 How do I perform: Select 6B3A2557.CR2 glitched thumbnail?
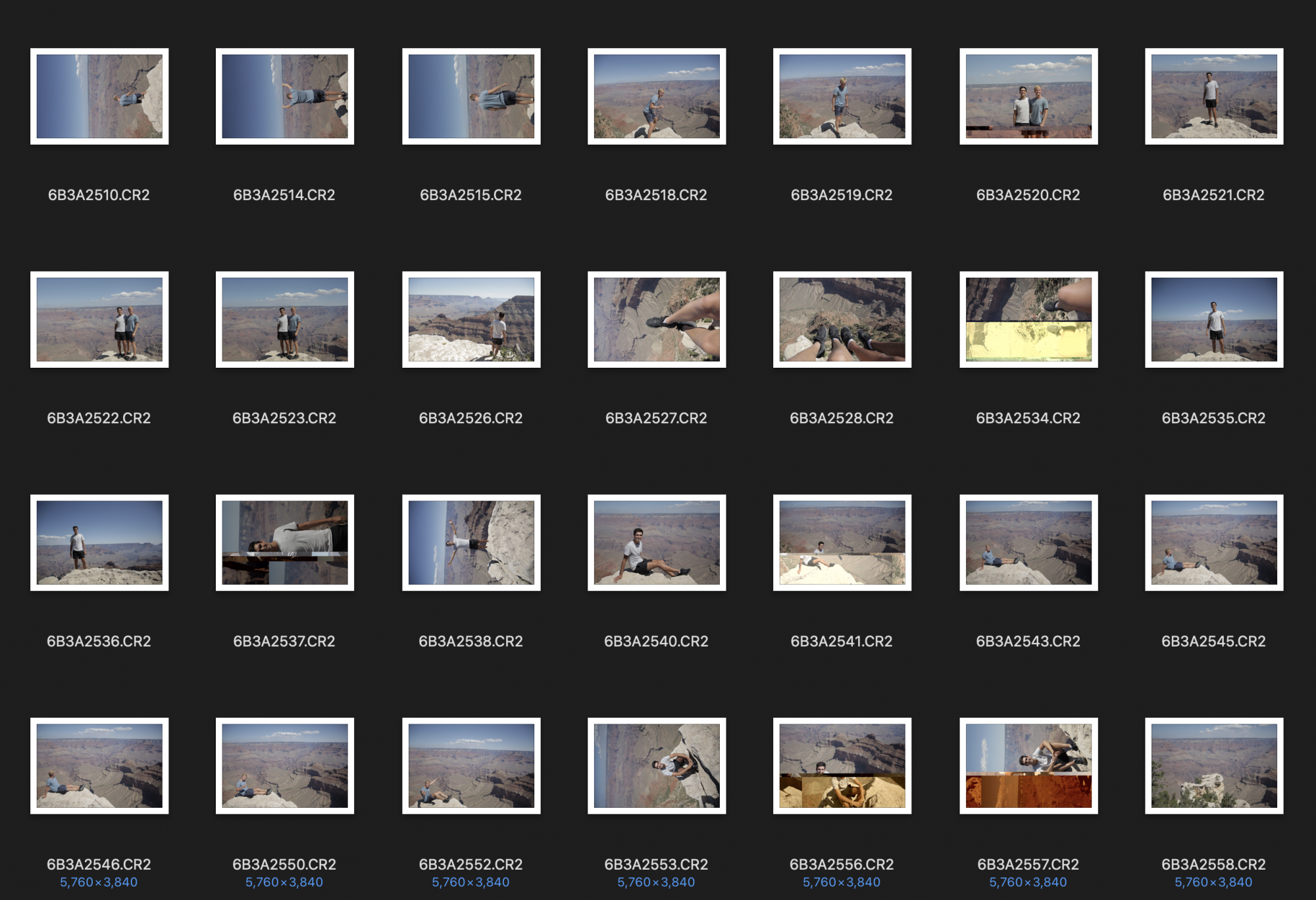tap(1028, 765)
